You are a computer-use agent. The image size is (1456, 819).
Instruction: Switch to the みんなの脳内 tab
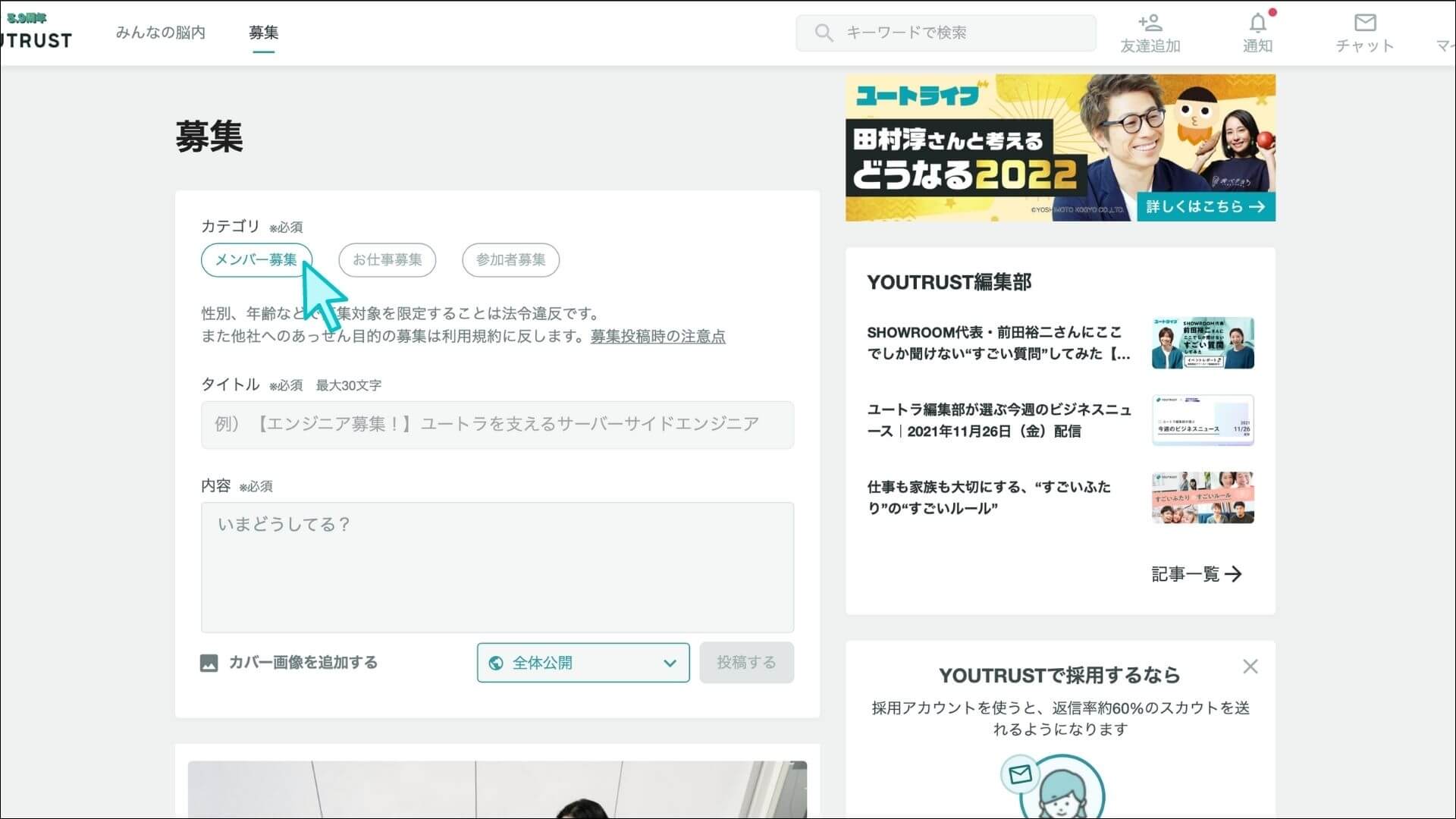[160, 33]
